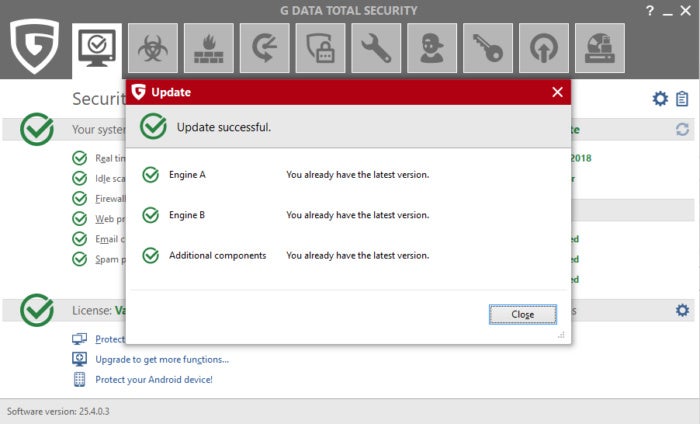Click the Update successful message

pyautogui.click(x=224, y=127)
